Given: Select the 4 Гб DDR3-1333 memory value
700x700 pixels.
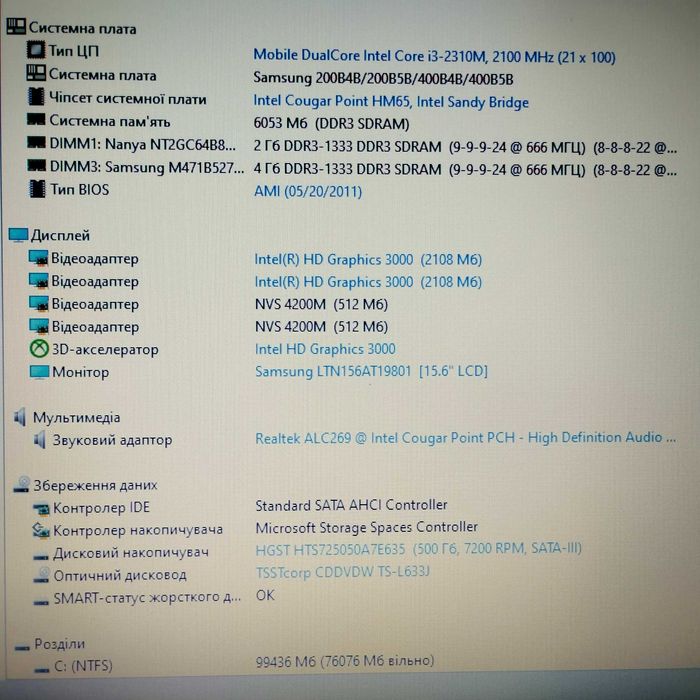Looking at the screenshot, I should [465, 170].
